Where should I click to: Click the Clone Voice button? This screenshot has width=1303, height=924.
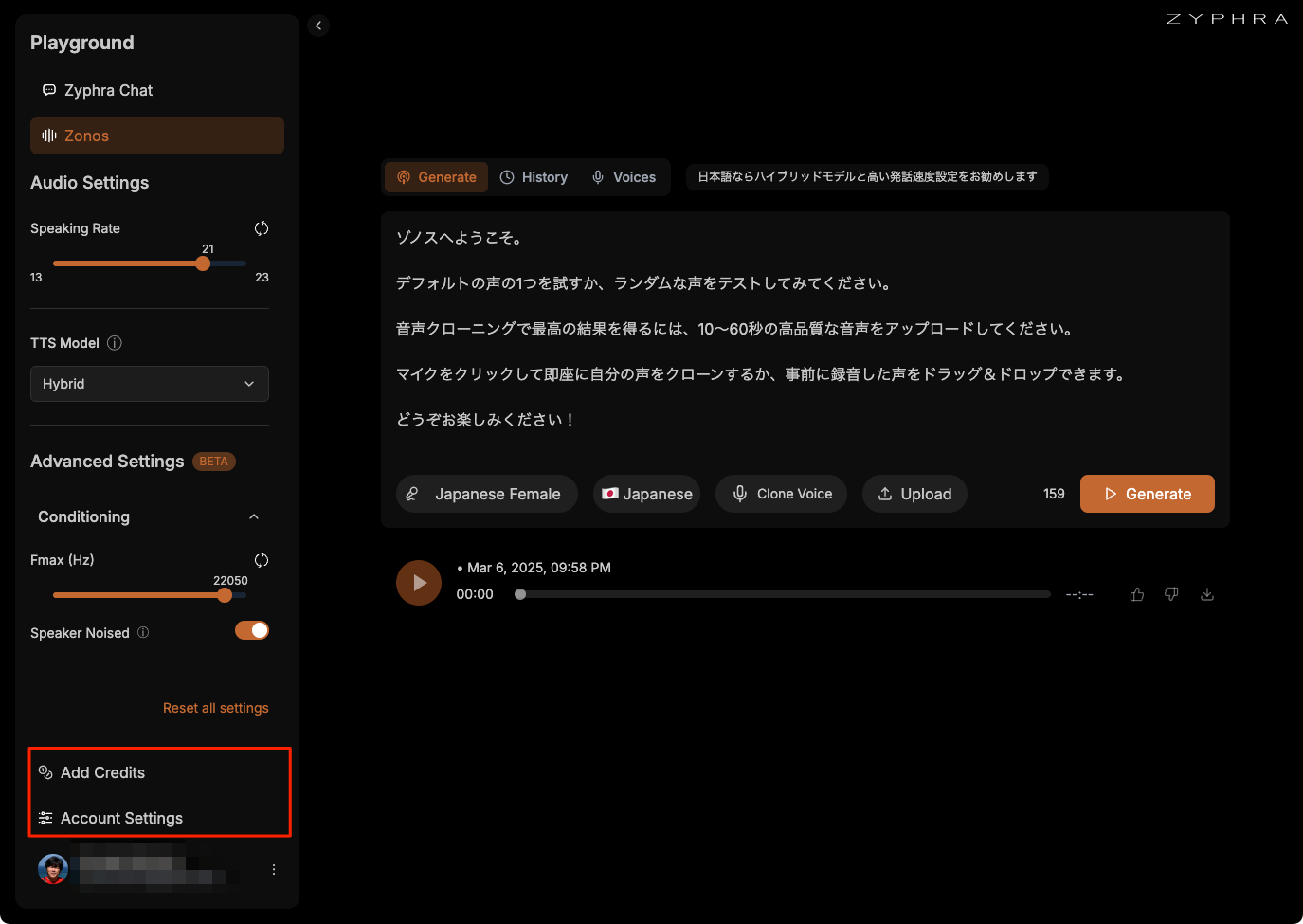coord(782,494)
